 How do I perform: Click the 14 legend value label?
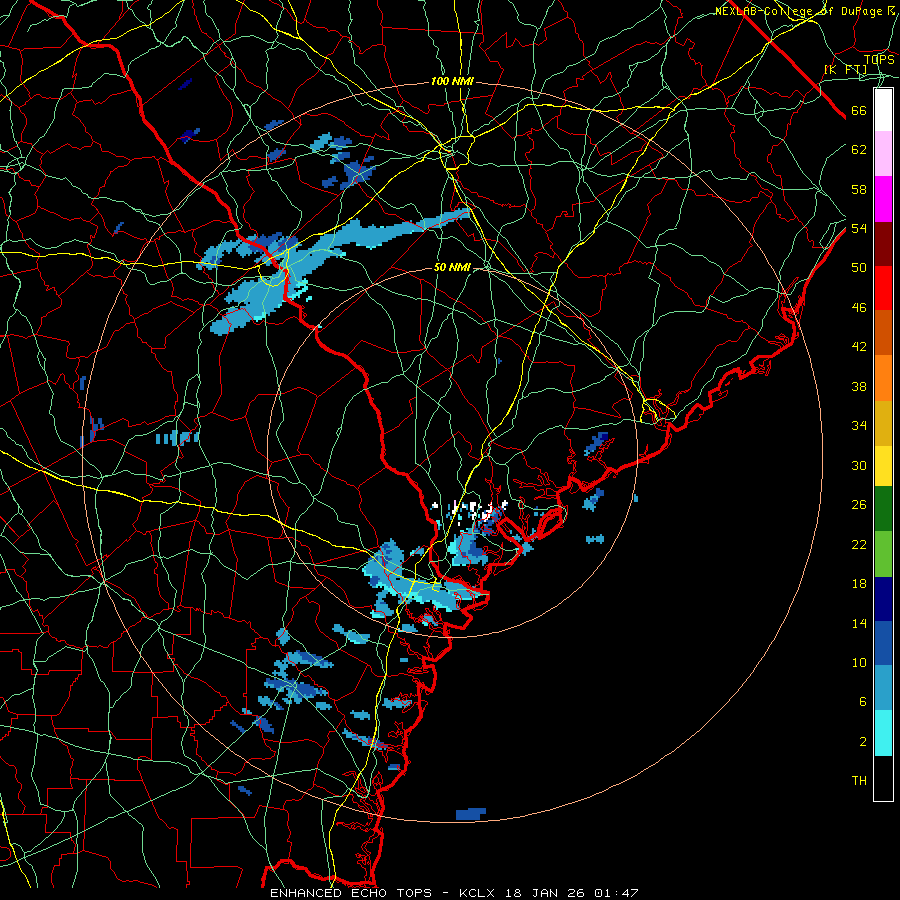pos(859,623)
